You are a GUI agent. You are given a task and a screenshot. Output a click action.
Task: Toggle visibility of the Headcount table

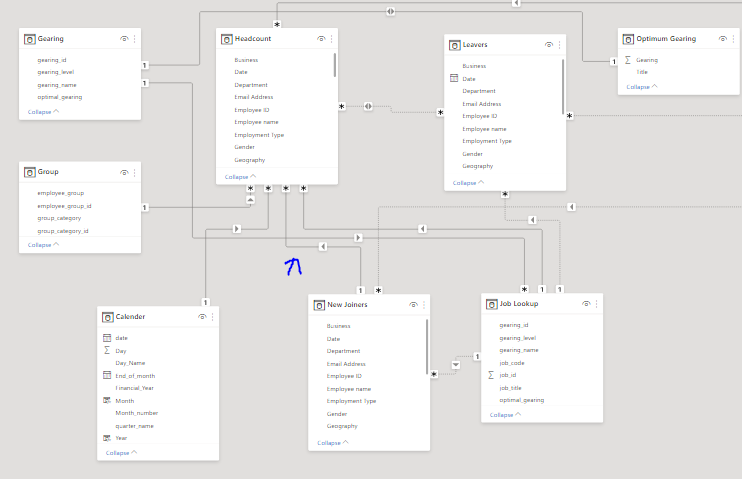click(x=321, y=39)
